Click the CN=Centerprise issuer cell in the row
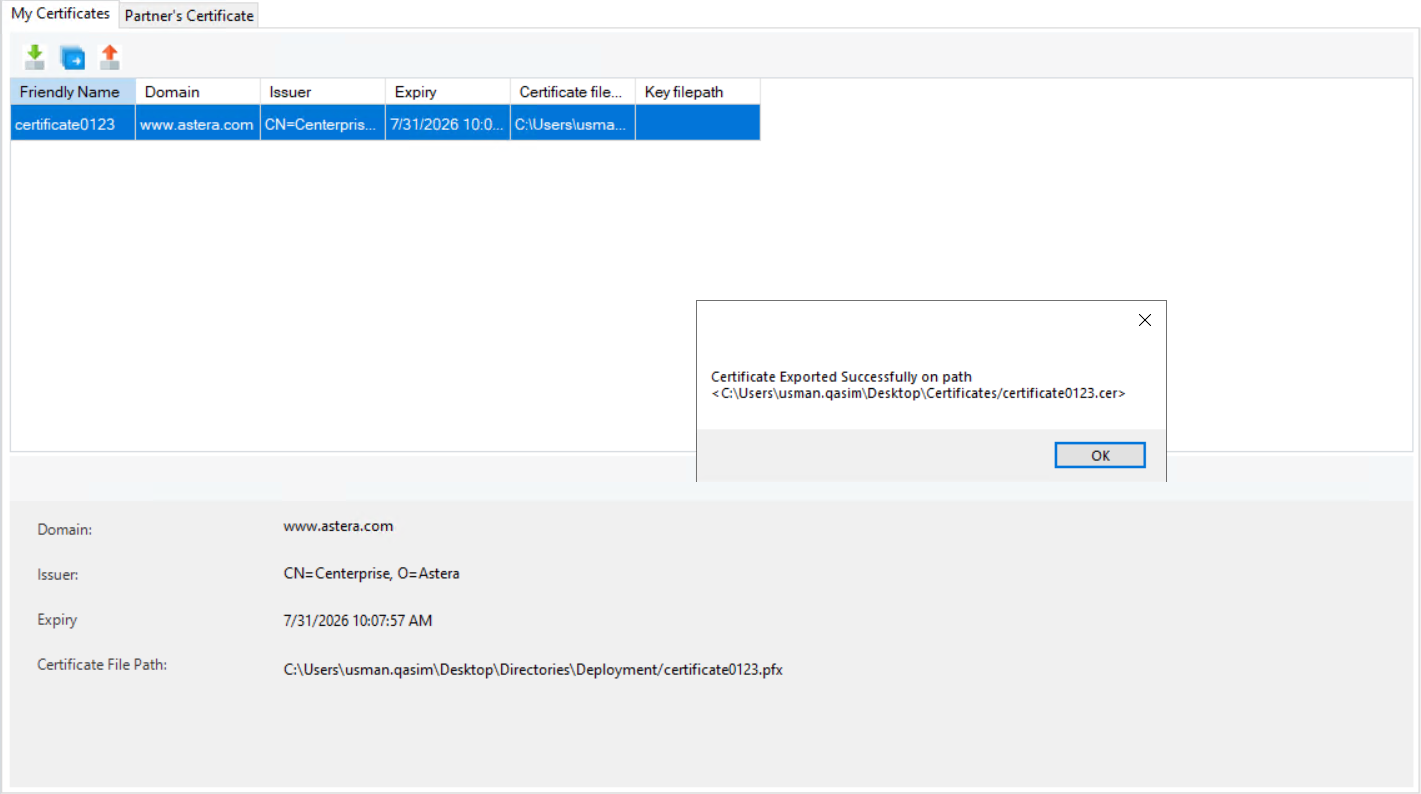The height and width of the screenshot is (794, 1421). (322, 125)
